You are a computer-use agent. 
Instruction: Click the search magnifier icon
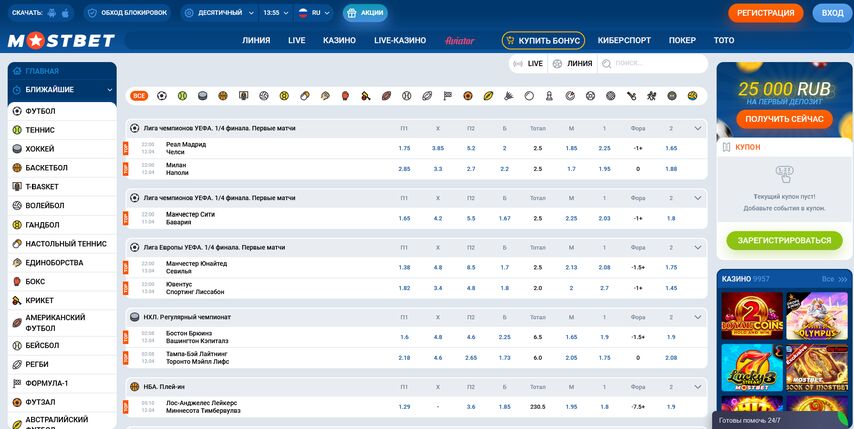click(x=606, y=64)
